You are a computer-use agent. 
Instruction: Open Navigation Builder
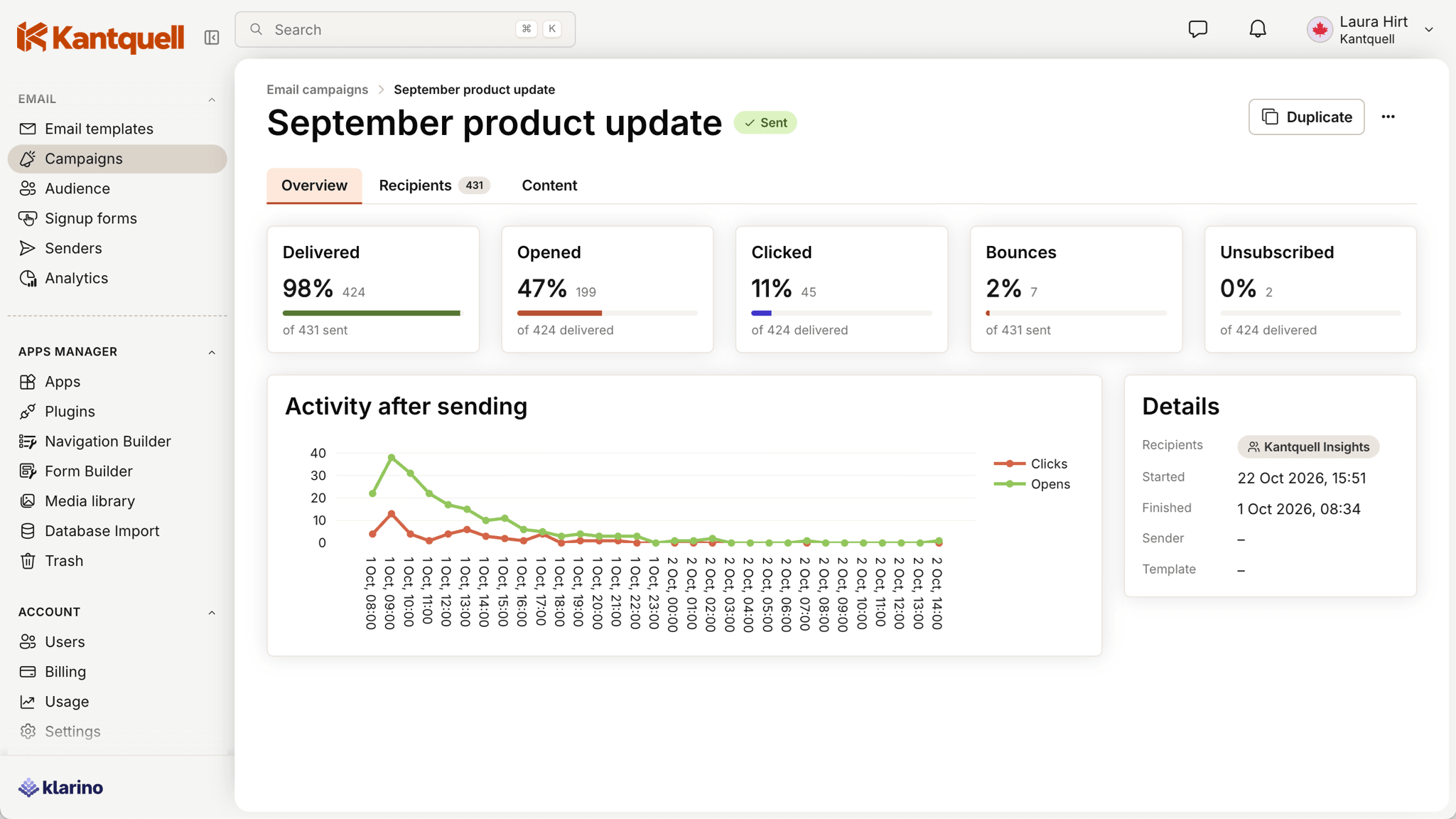(117, 441)
